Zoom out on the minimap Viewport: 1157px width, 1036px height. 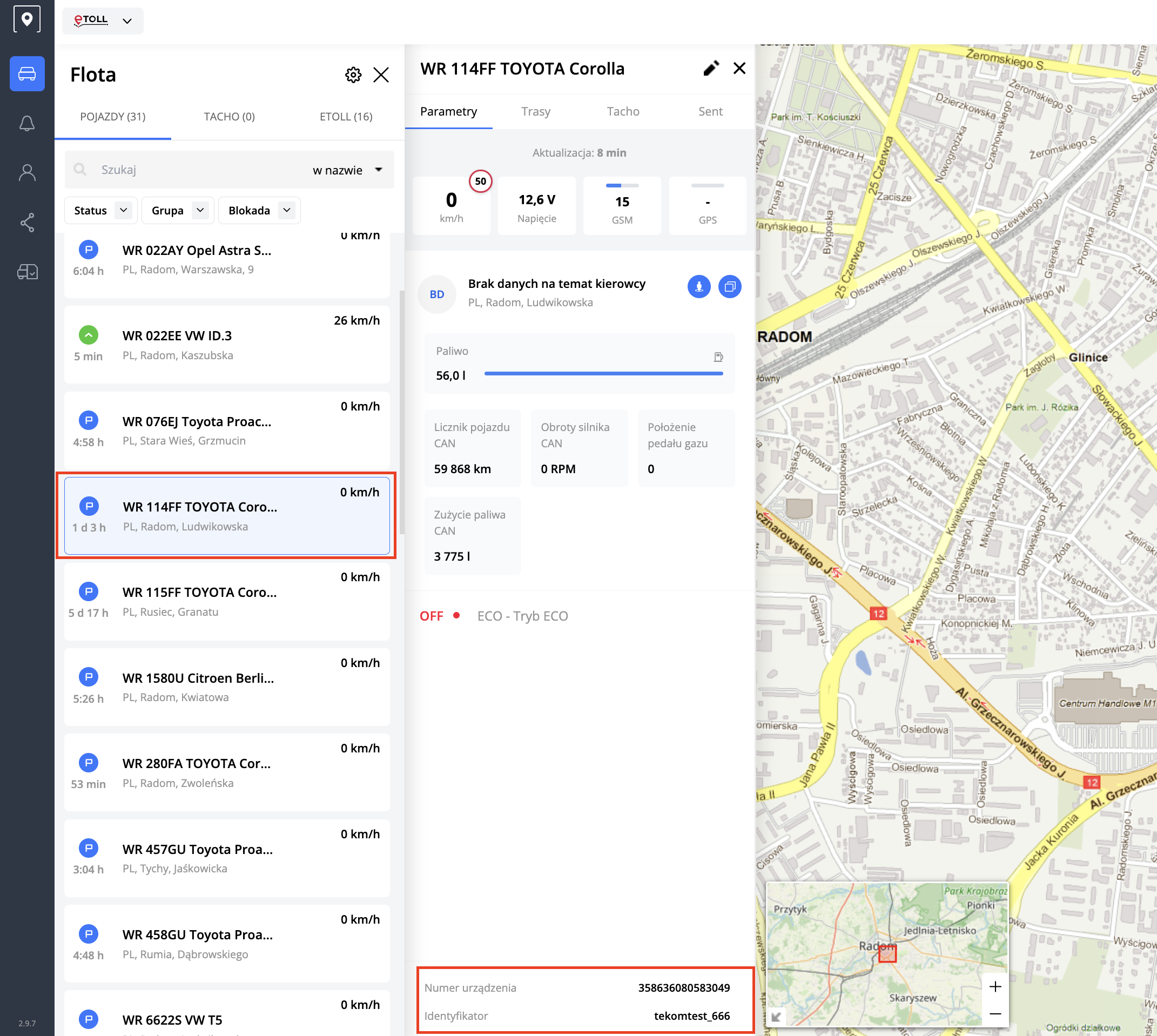pyautogui.click(x=995, y=1014)
